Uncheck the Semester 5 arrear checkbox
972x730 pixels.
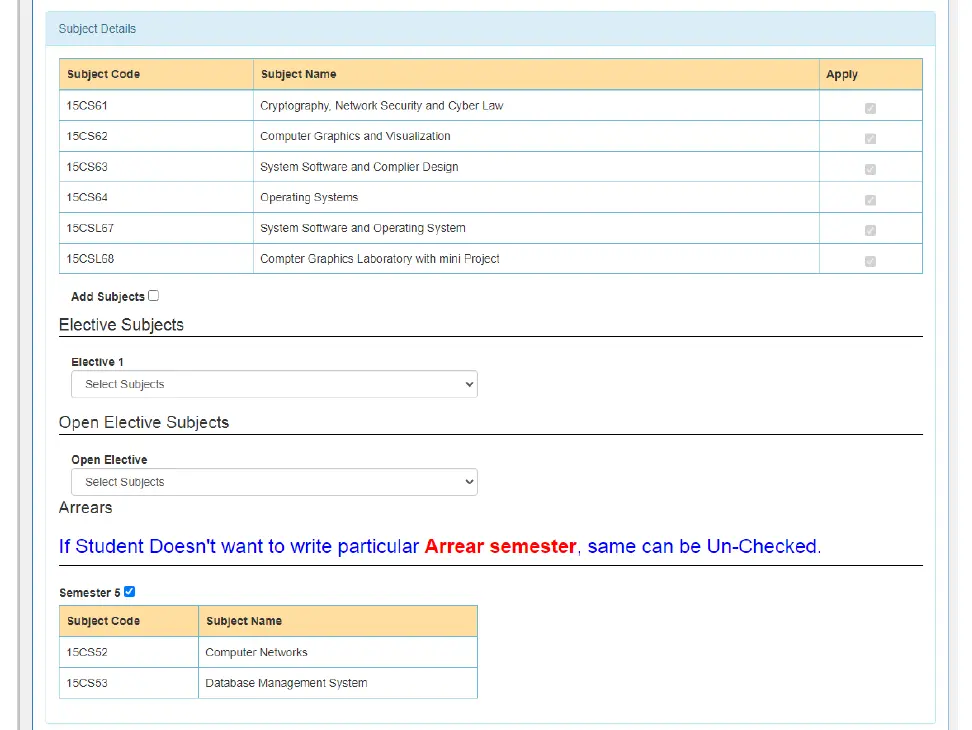[x=130, y=592]
